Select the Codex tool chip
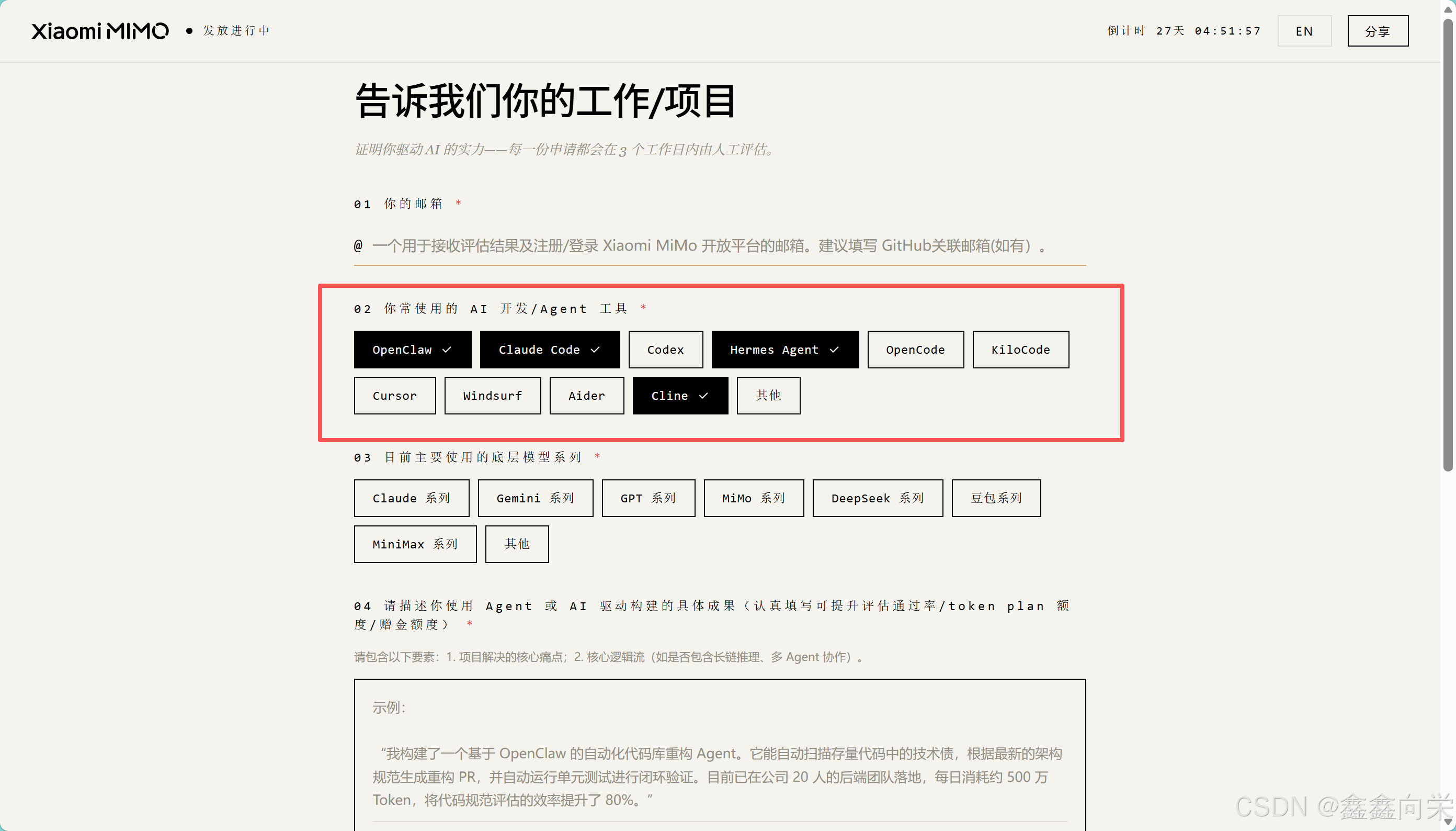The image size is (1456, 831). [666, 349]
